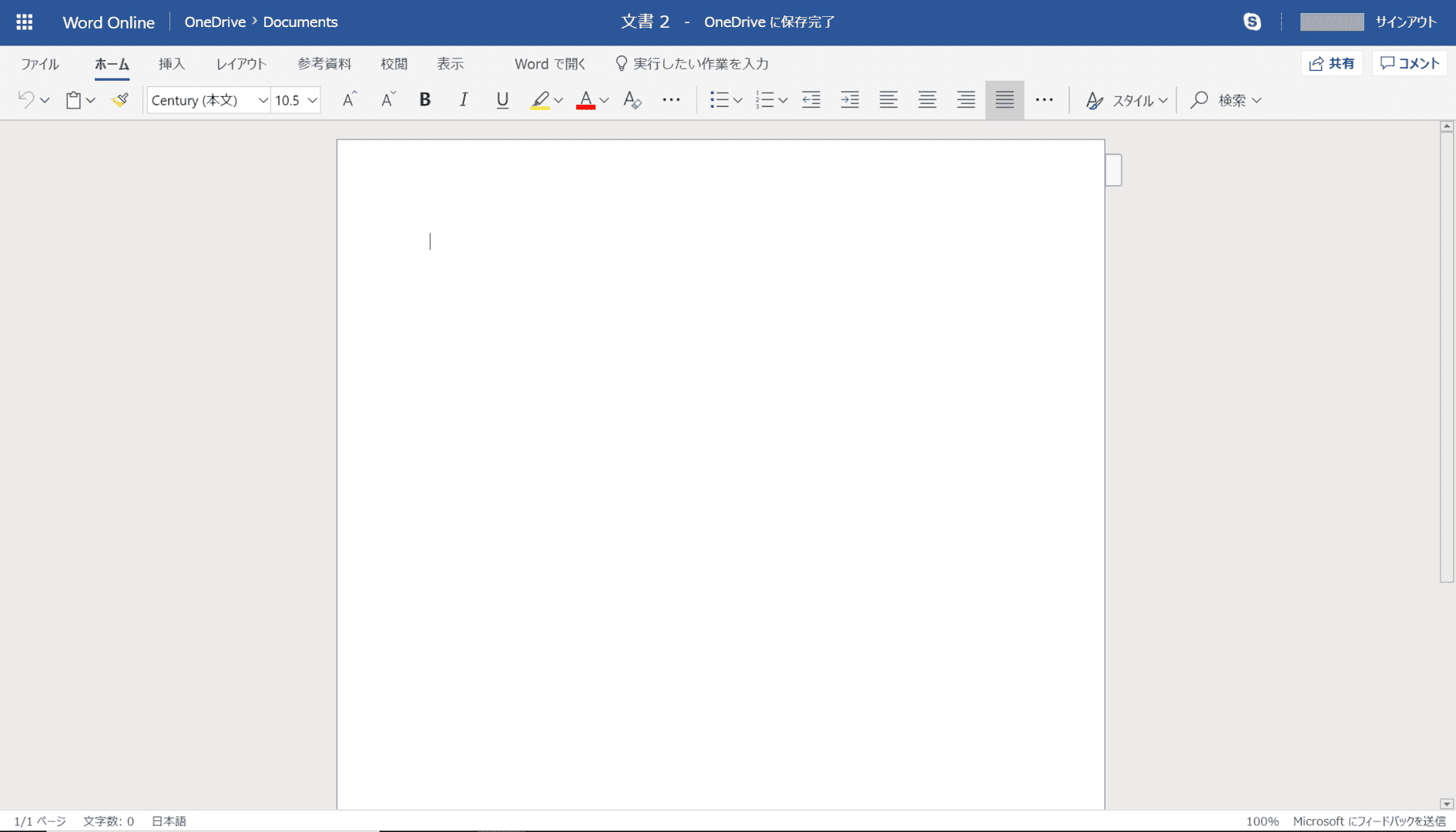The height and width of the screenshot is (832, 1456).
Task: Click the Undo arrow icon
Action: tap(25, 99)
